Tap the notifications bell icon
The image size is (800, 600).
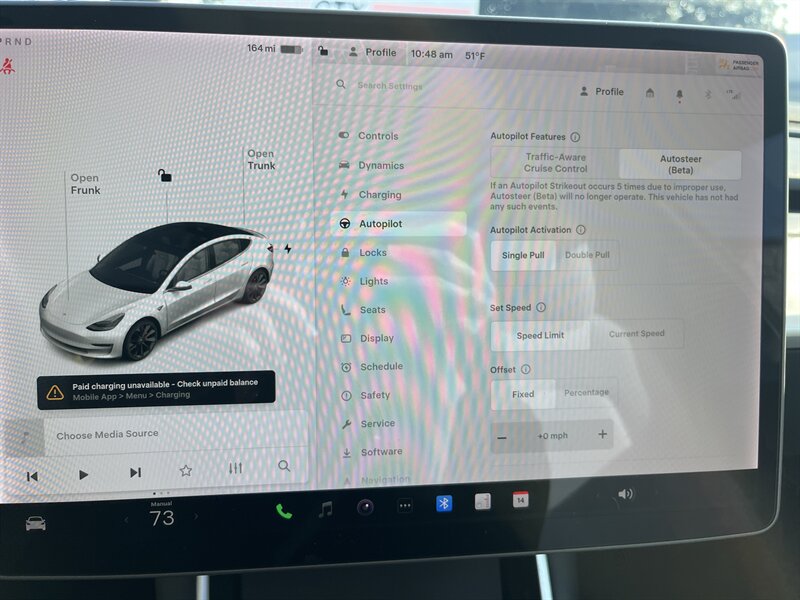(679, 93)
